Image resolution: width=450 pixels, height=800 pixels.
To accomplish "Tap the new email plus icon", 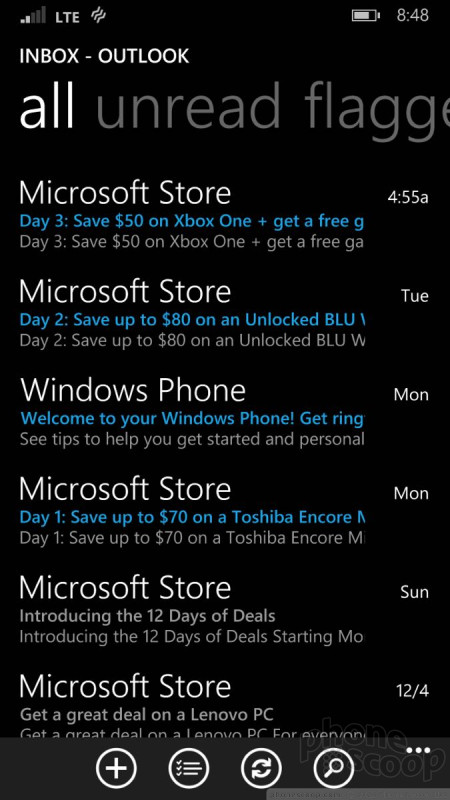I will pos(116,768).
